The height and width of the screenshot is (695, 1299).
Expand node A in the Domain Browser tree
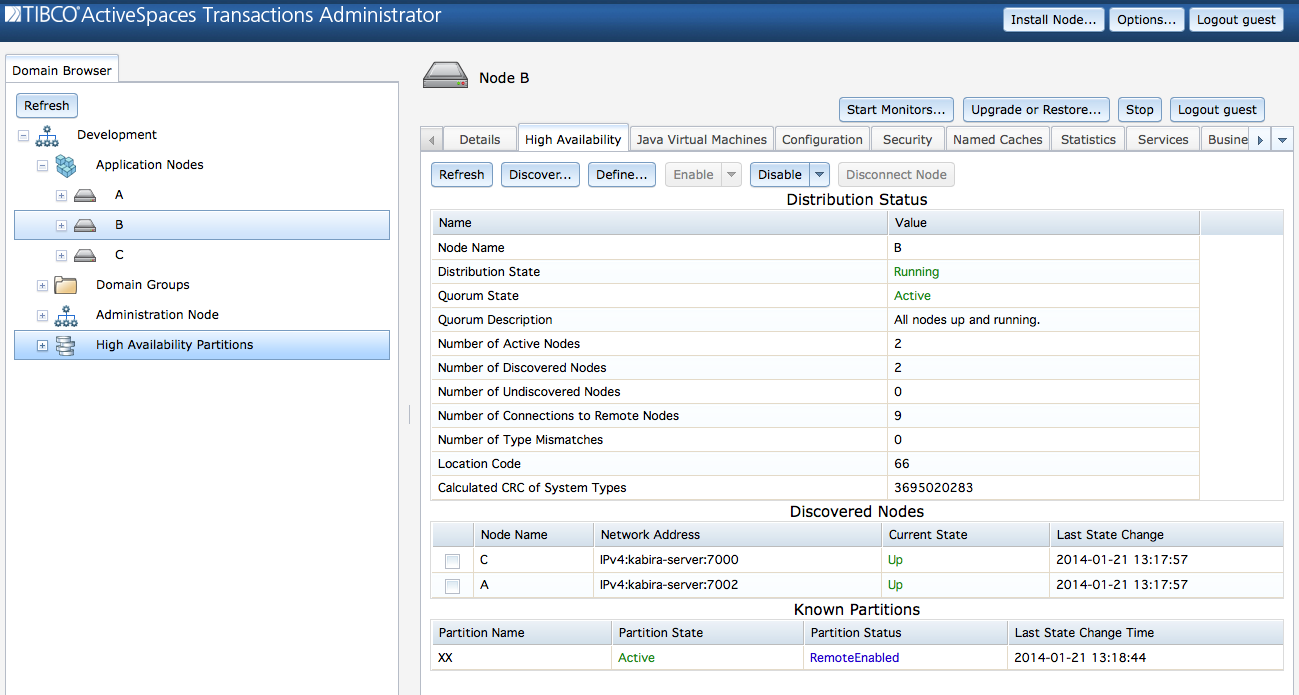60,195
